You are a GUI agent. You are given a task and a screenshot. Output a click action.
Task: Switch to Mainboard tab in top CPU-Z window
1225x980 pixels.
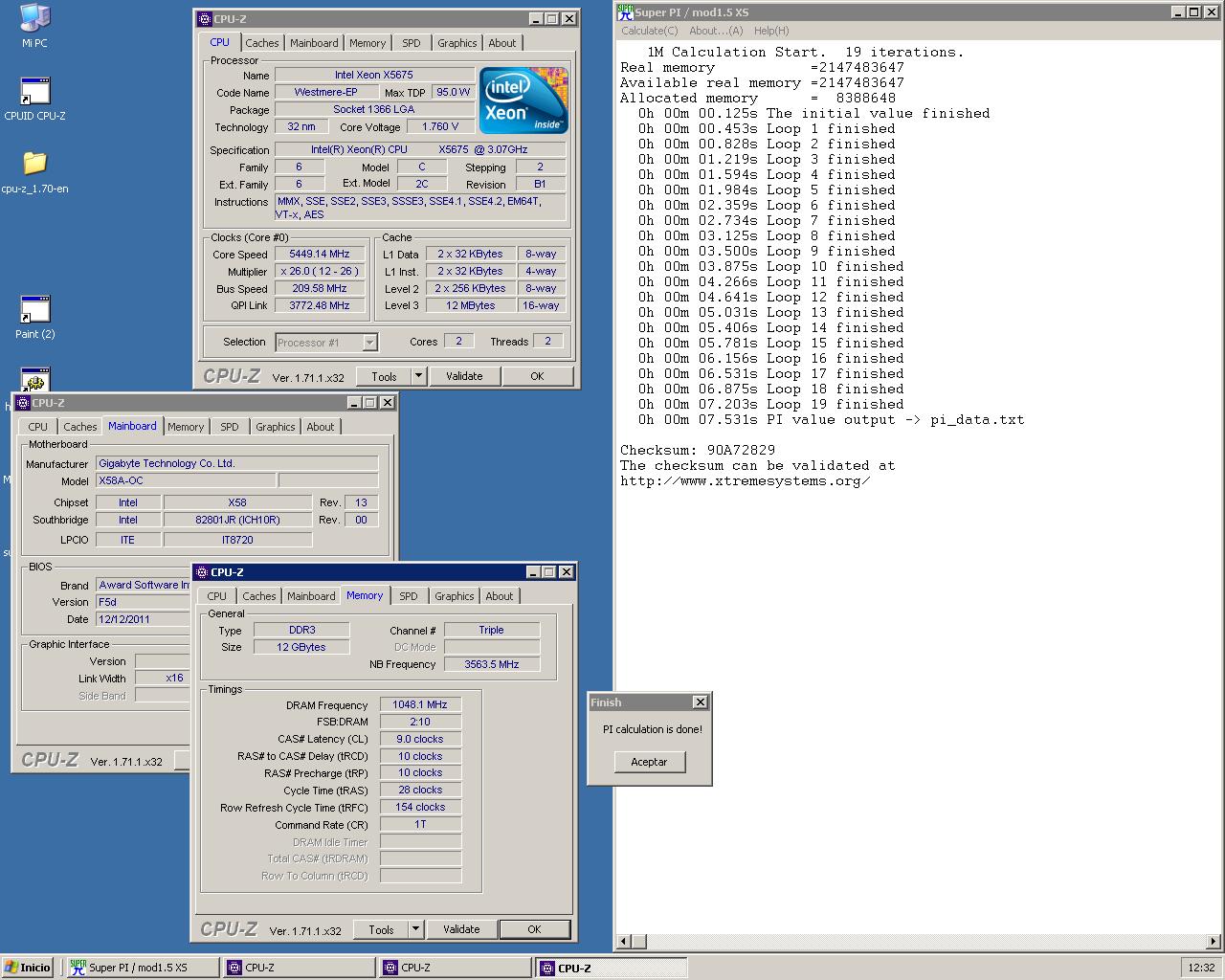(314, 43)
